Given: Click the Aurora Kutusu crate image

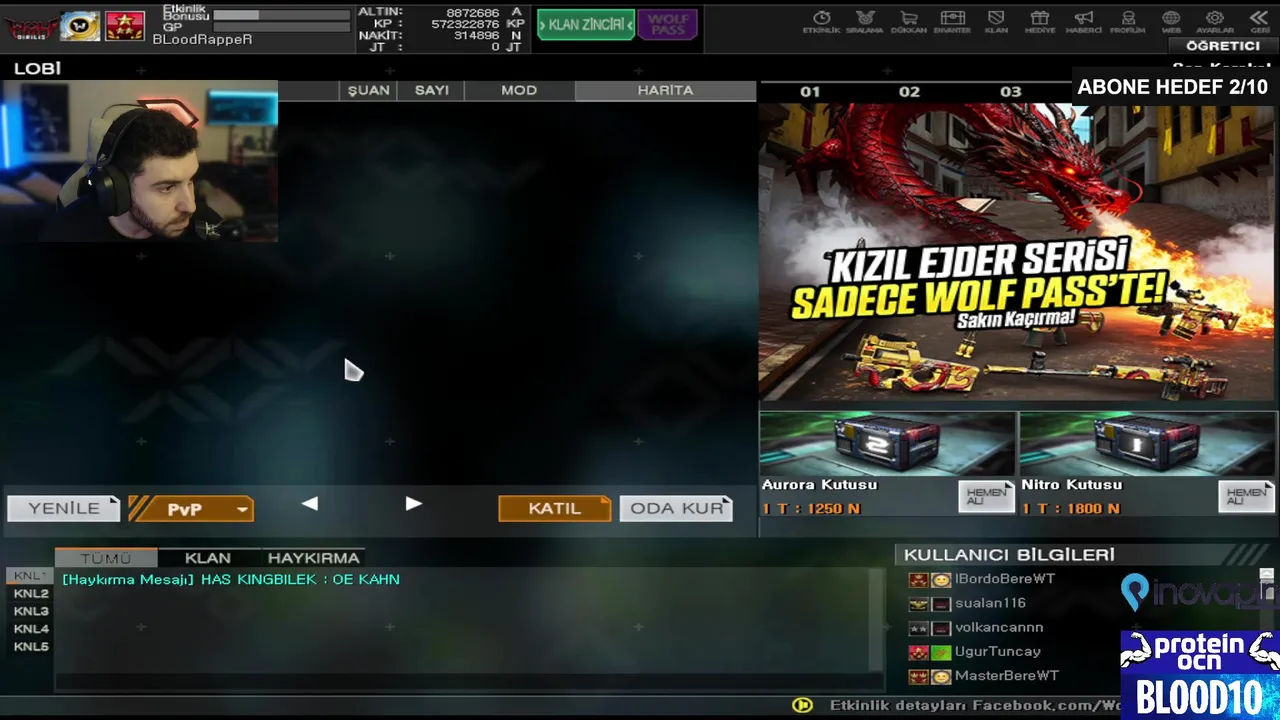Looking at the screenshot, I should (887, 443).
